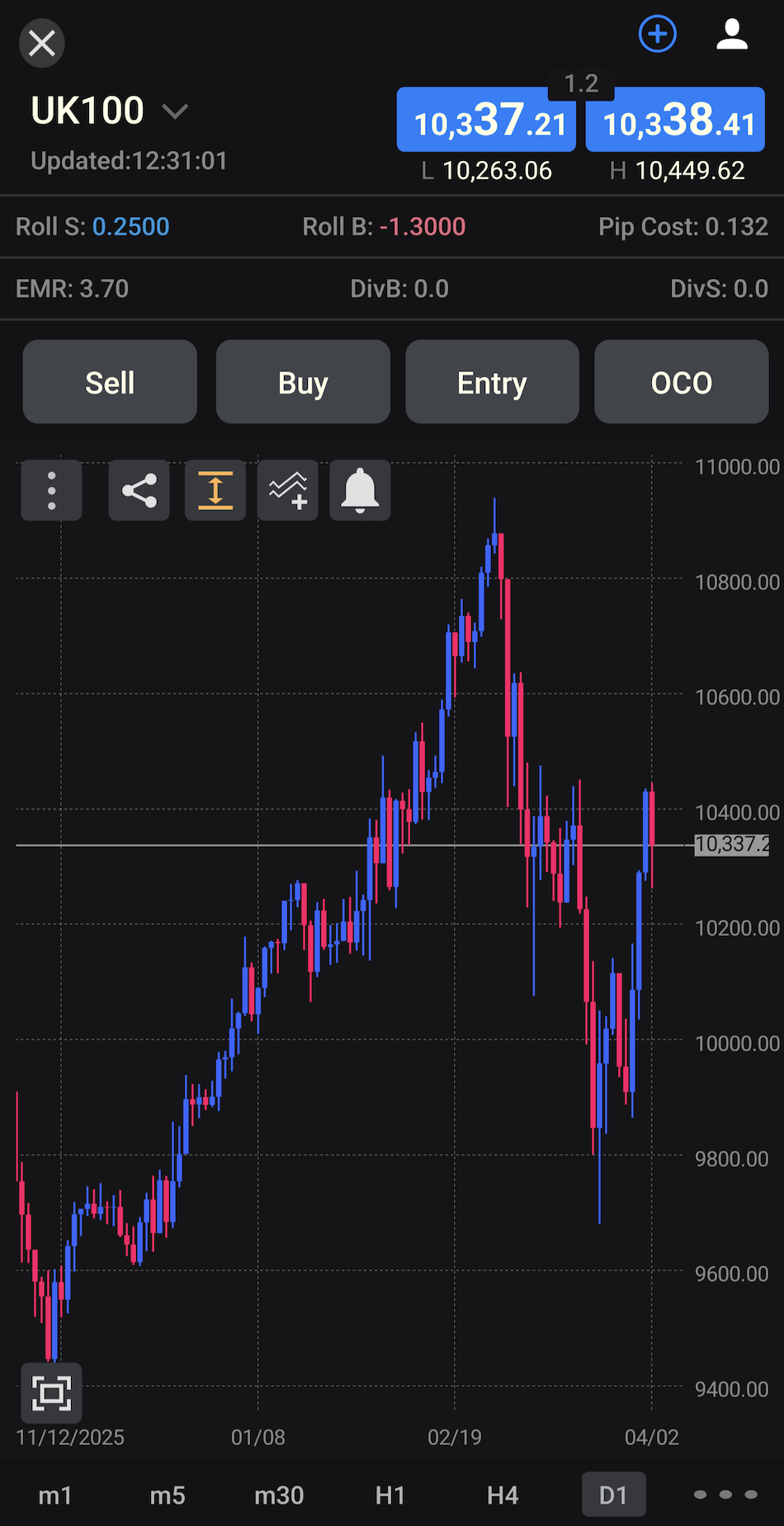The width and height of the screenshot is (784, 1526).
Task: Click the fullscreen frame icon on the chart
Action: click(51, 1392)
